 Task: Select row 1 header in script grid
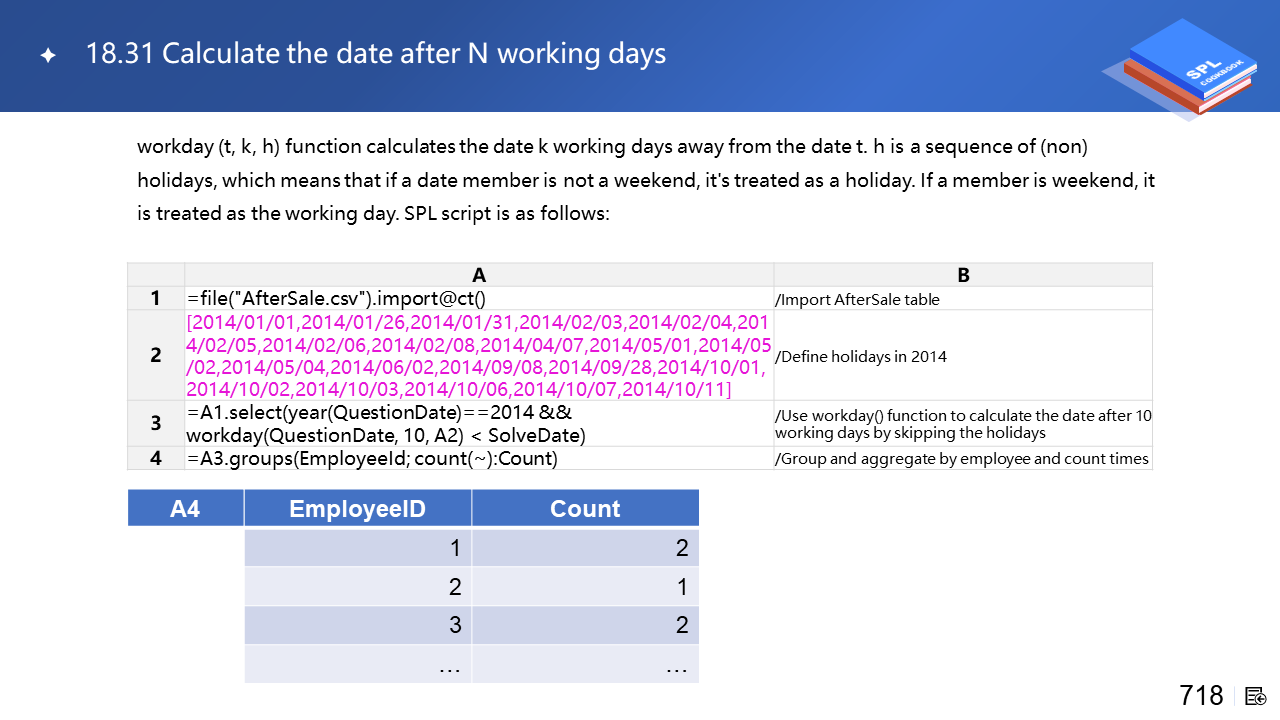pos(156,298)
